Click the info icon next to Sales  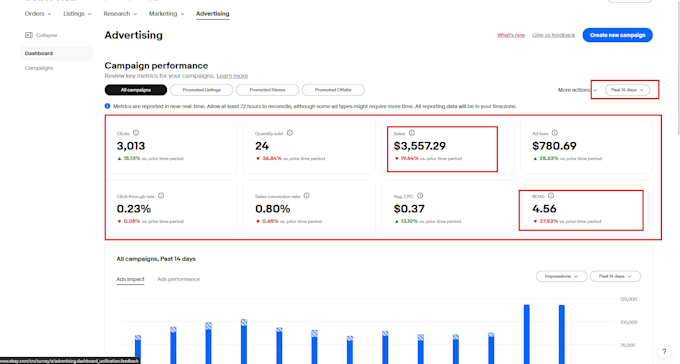click(412, 133)
